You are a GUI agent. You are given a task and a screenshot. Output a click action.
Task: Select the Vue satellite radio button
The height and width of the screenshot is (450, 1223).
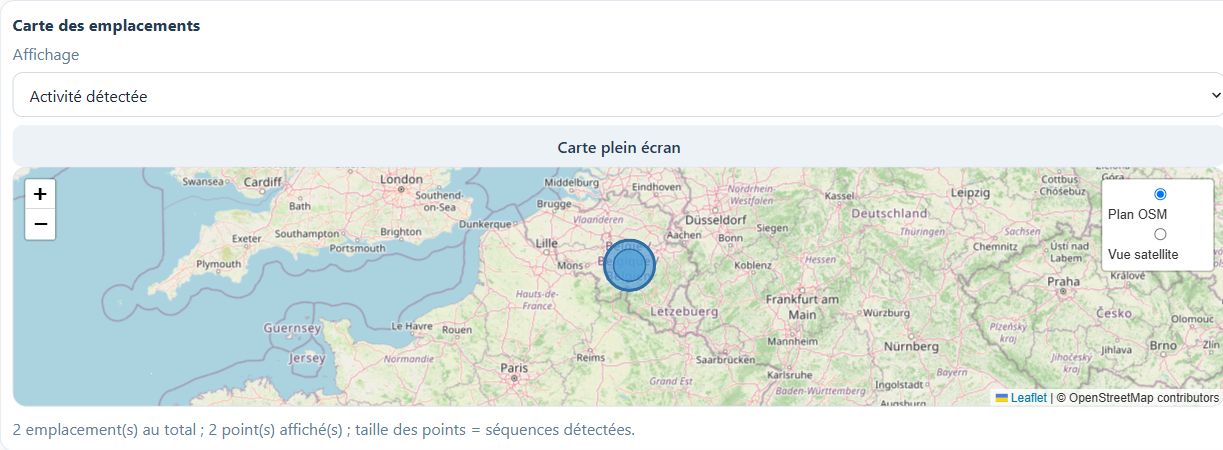pos(1160,234)
